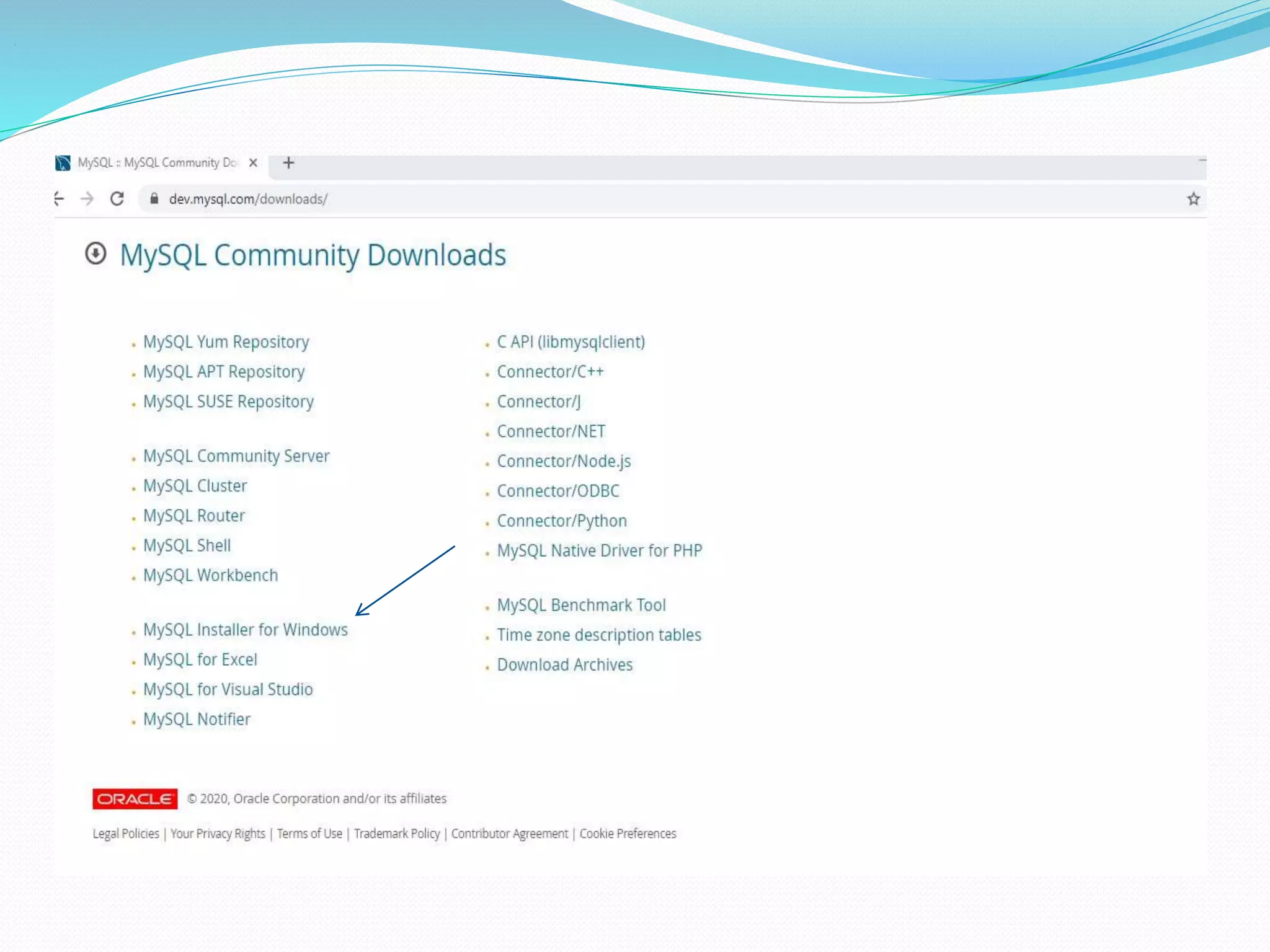
Task: Click the browser forward arrow
Action: pos(87,199)
